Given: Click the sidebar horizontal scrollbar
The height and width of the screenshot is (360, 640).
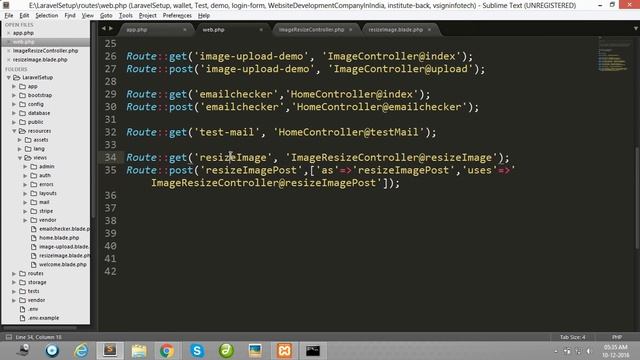Looking at the screenshot, I should [x=39, y=327].
